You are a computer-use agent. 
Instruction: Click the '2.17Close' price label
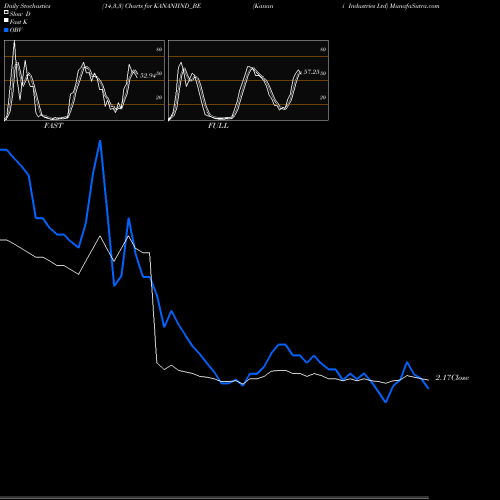pos(452,378)
